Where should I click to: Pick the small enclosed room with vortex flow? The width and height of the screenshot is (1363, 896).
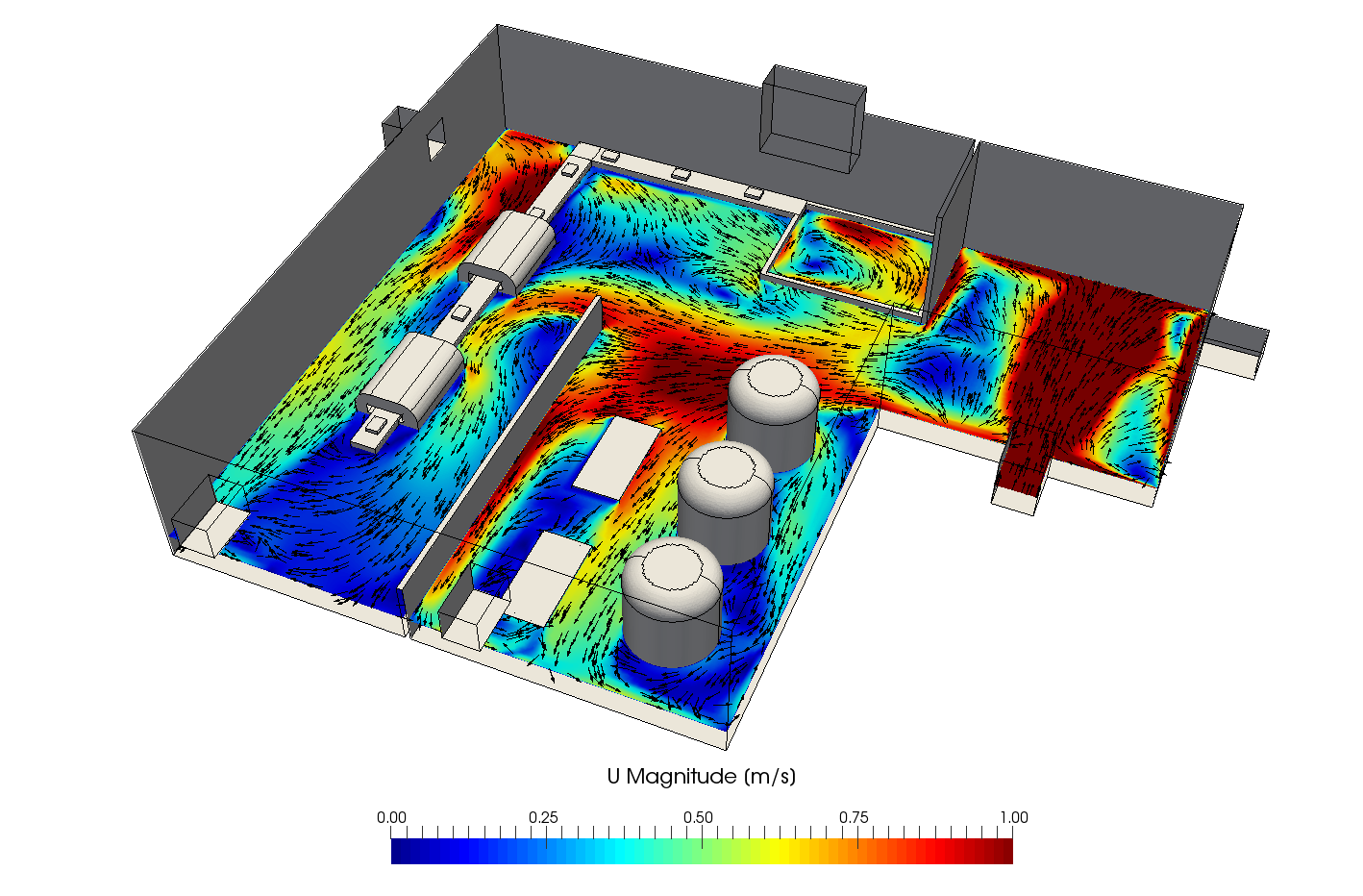(x=851, y=251)
